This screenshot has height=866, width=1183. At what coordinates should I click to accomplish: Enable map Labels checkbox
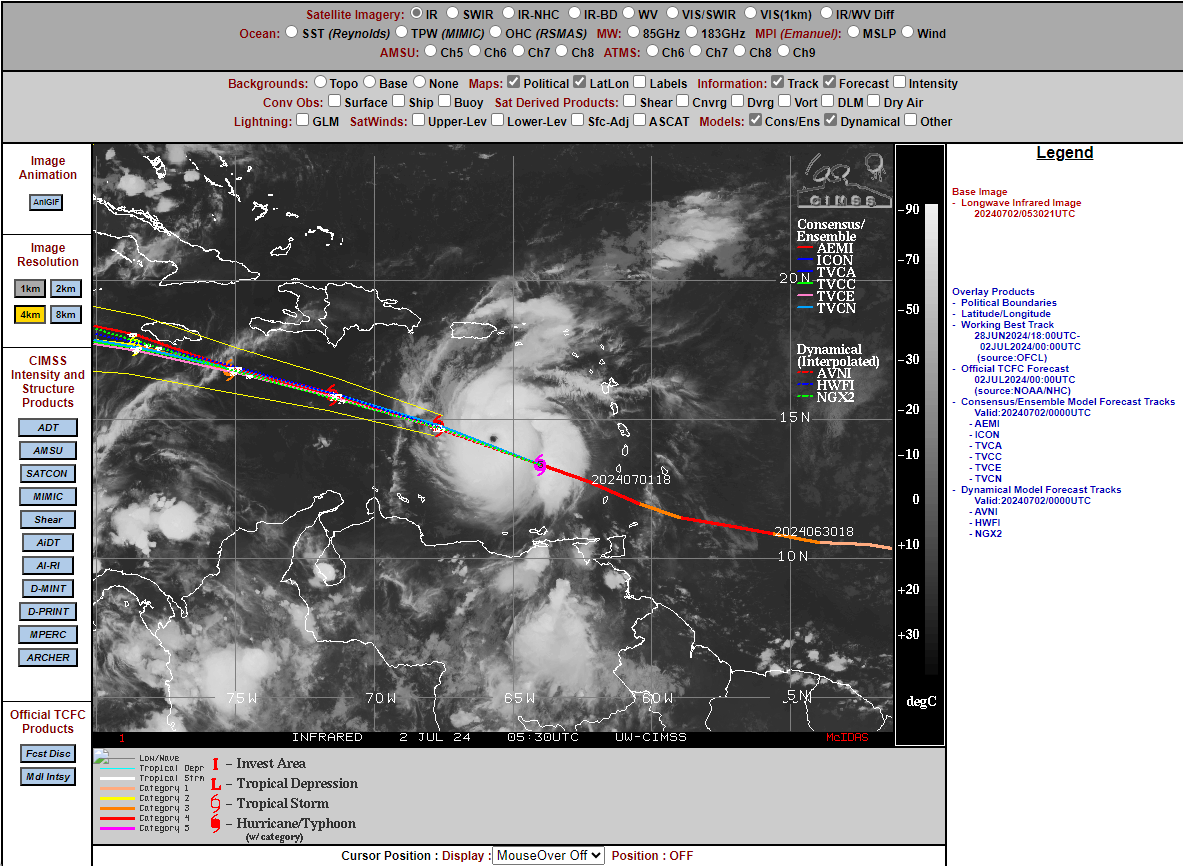point(640,81)
